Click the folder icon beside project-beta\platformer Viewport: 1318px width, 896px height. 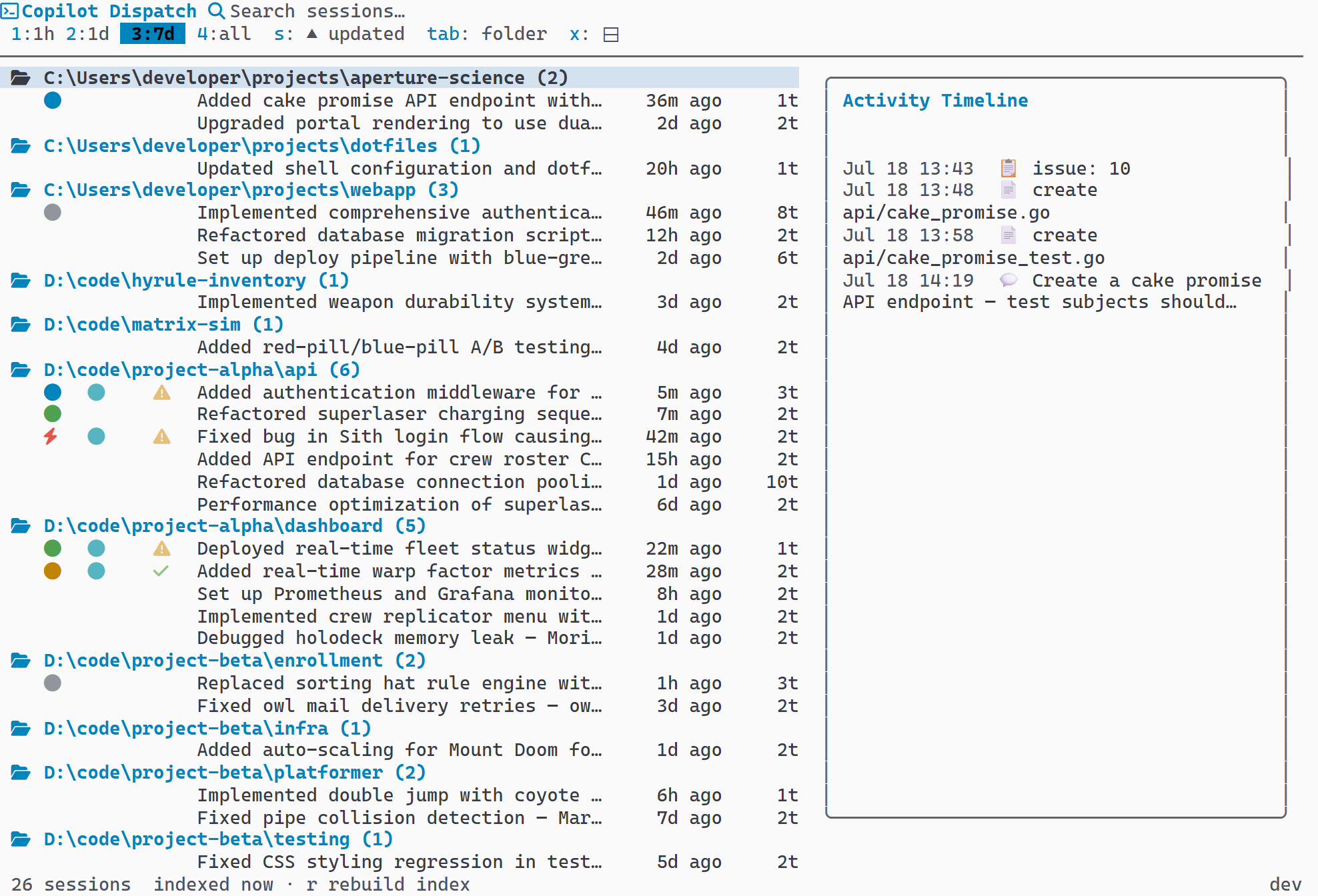21,773
